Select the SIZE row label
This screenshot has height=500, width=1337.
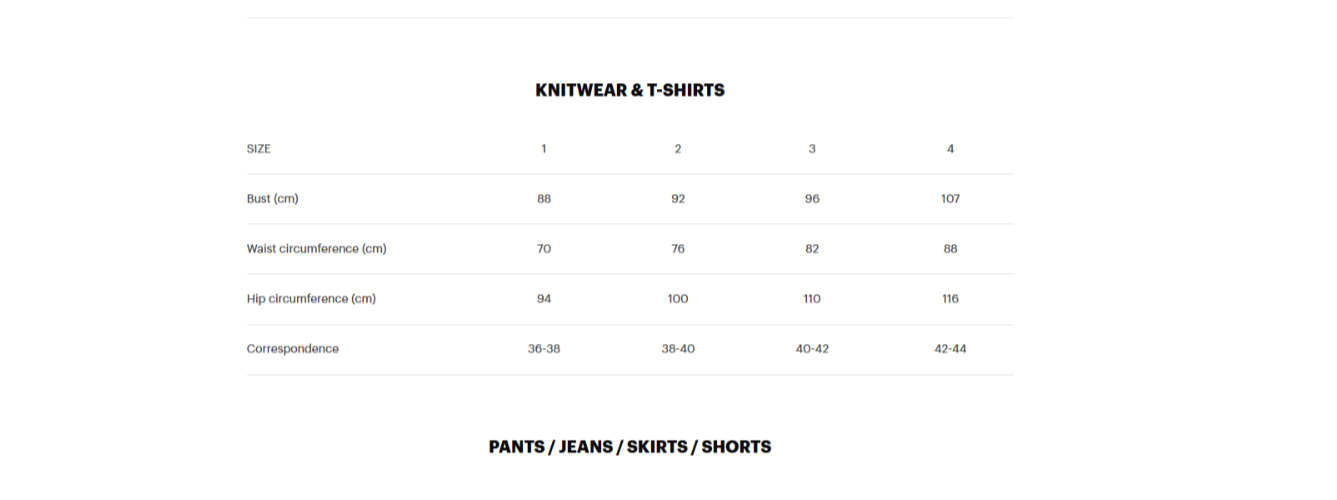pos(259,149)
